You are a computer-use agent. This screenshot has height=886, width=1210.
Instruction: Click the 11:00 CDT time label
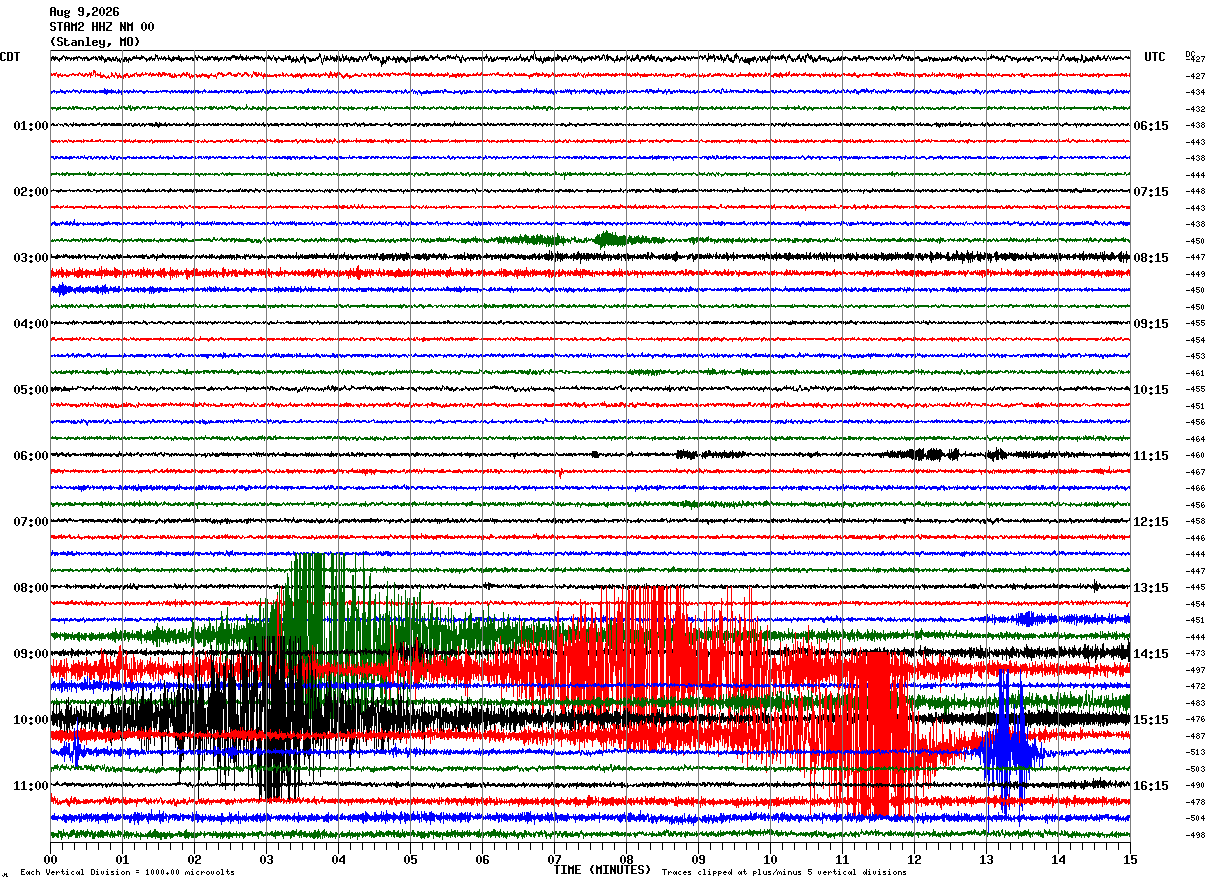click(31, 785)
